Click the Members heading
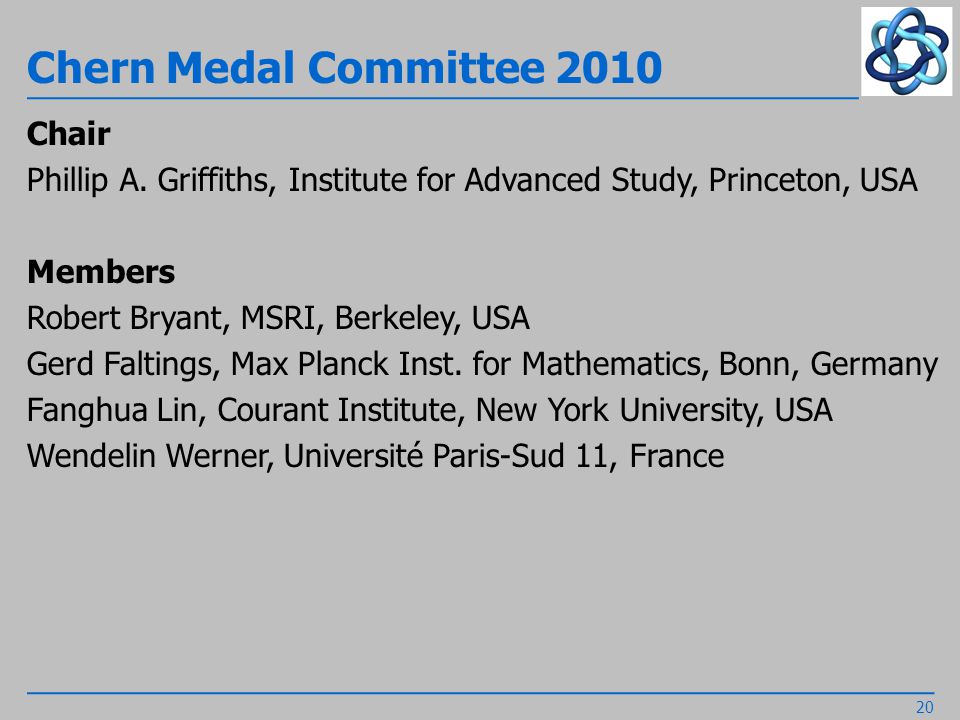The width and height of the screenshot is (960, 720). pyautogui.click(x=101, y=272)
